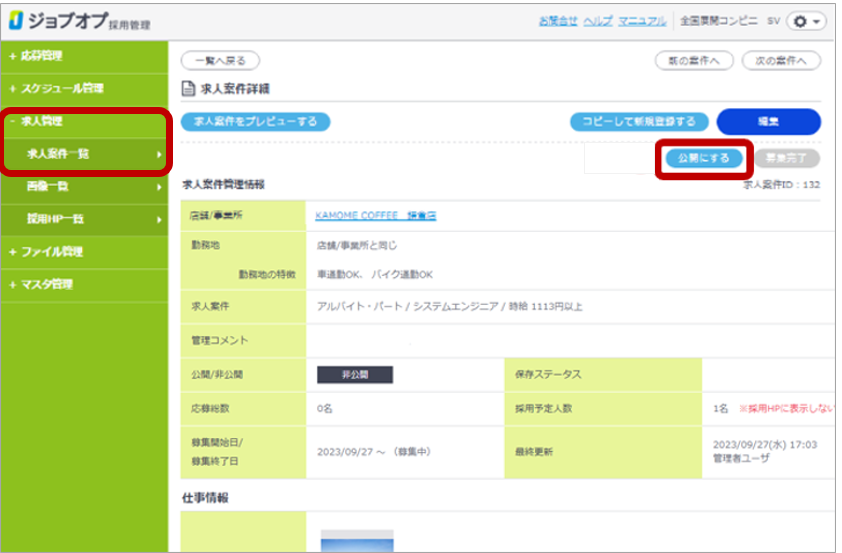Go to the previous job via 前の案件へ
The width and height of the screenshot is (842, 553).
pos(694,61)
